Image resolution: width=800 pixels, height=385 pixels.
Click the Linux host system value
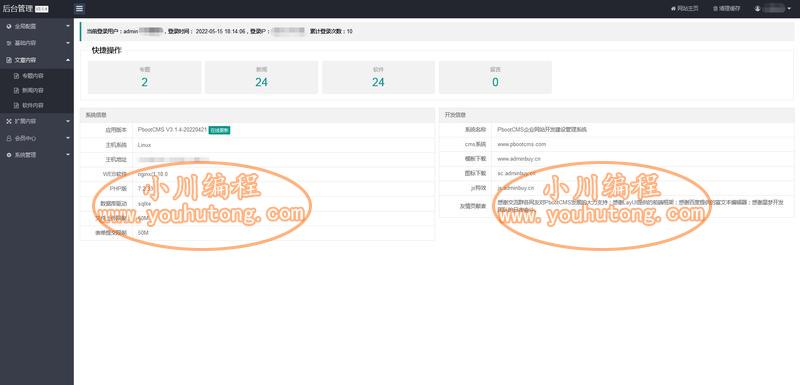pos(144,145)
